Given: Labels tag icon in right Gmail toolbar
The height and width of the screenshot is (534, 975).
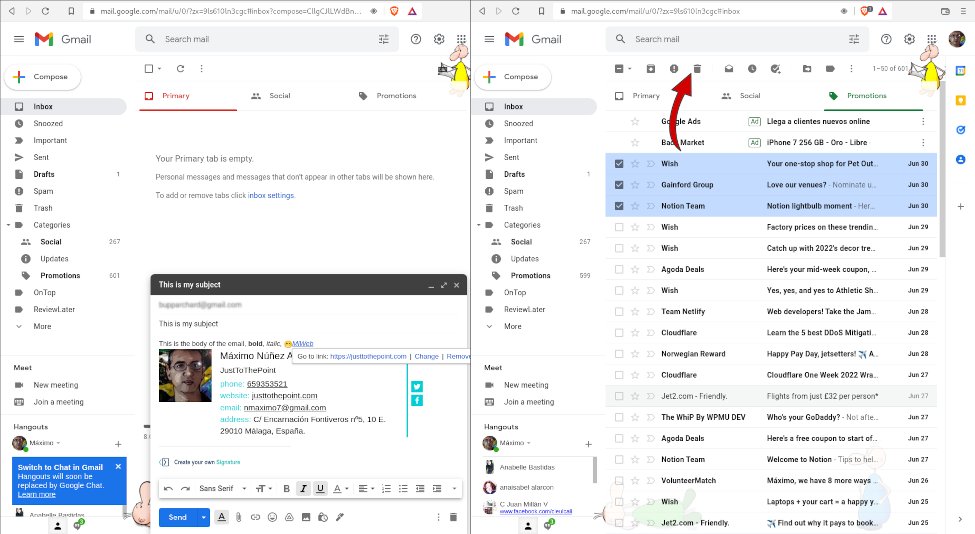Looking at the screenshot, I should (830, 68).
